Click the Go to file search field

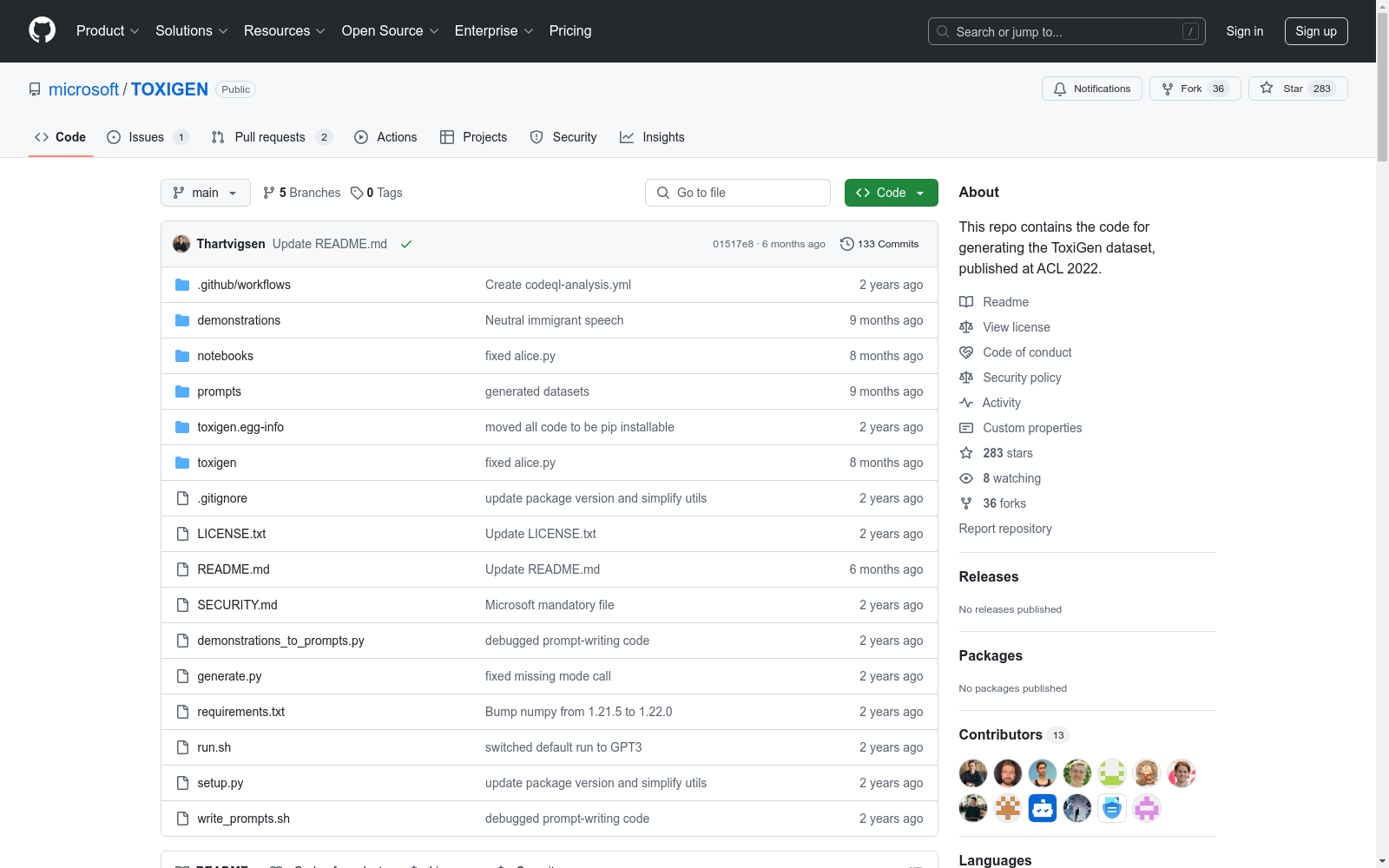738,193
